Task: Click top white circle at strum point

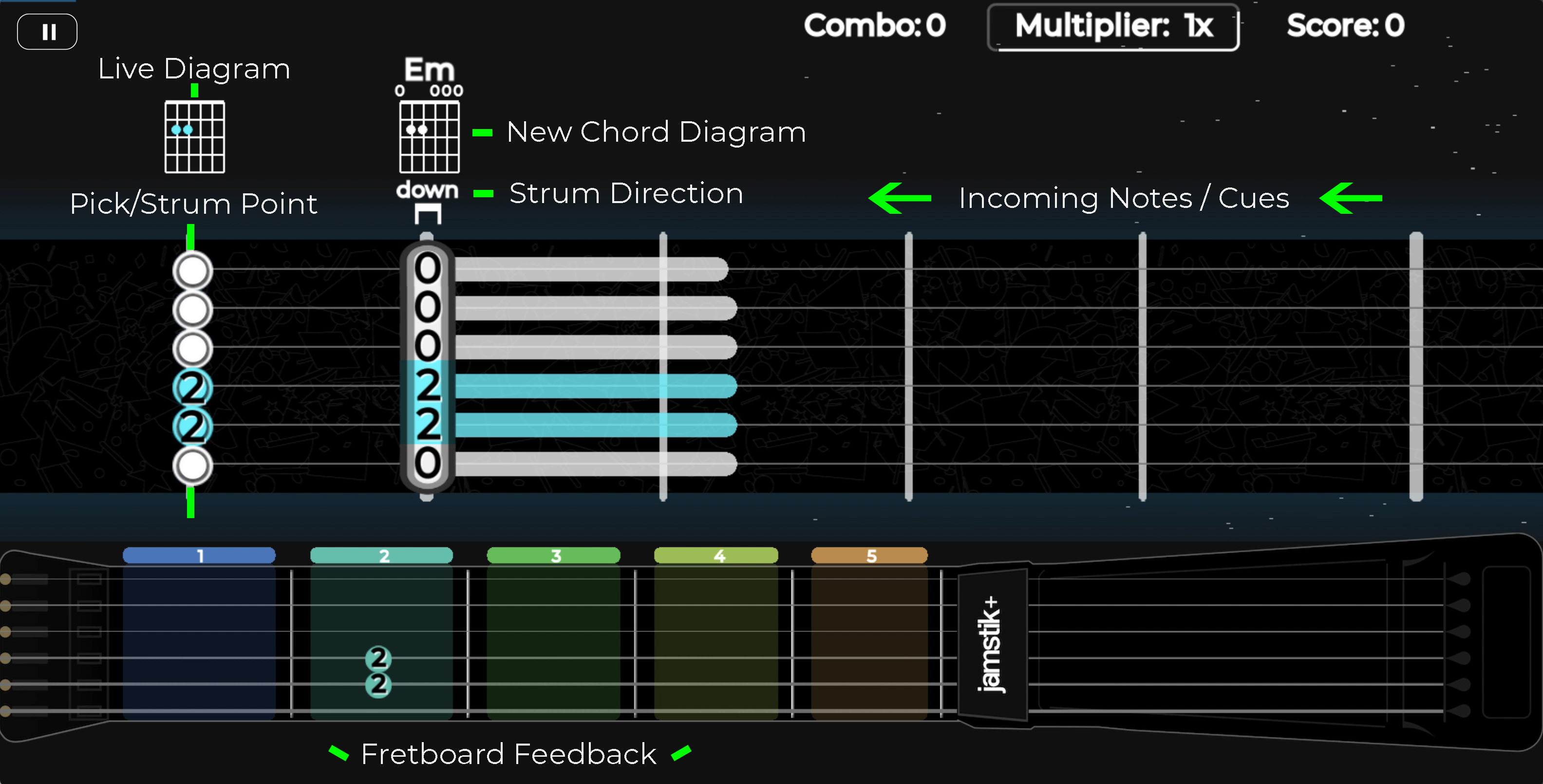Action: pyautogui.click(x=192, y=271)
